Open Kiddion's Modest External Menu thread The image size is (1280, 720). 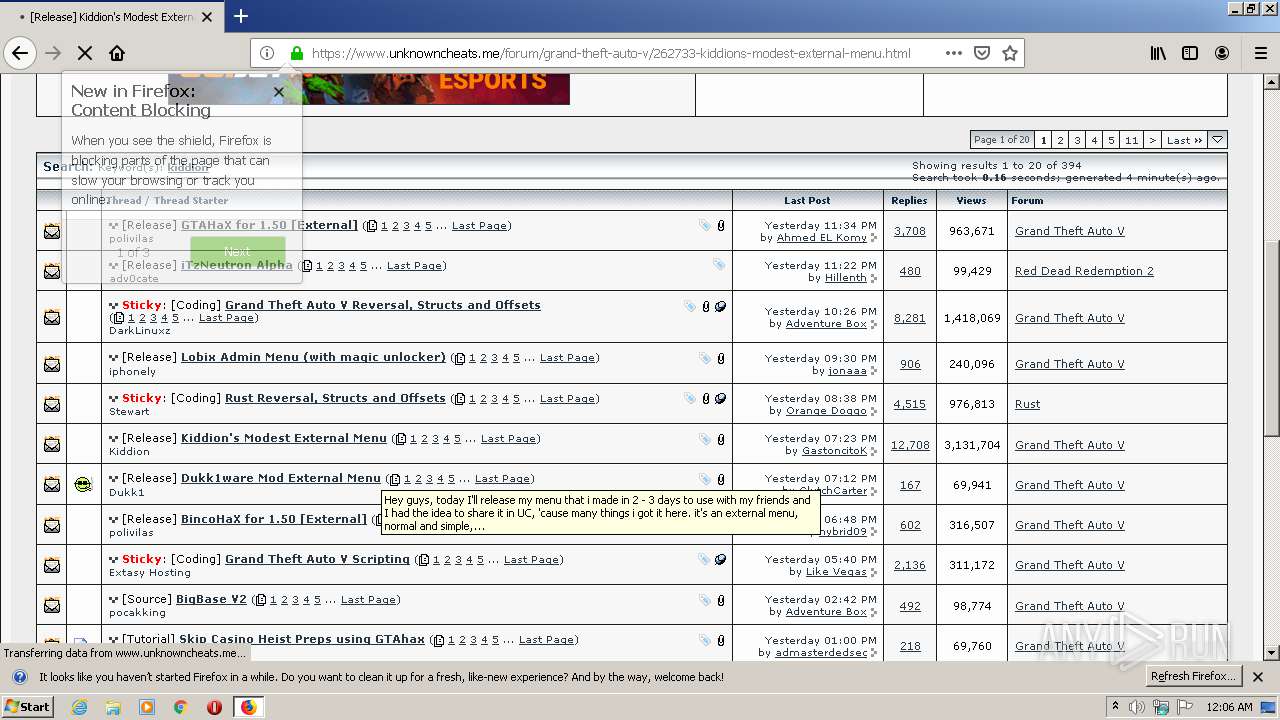click(x=283, y=438)
